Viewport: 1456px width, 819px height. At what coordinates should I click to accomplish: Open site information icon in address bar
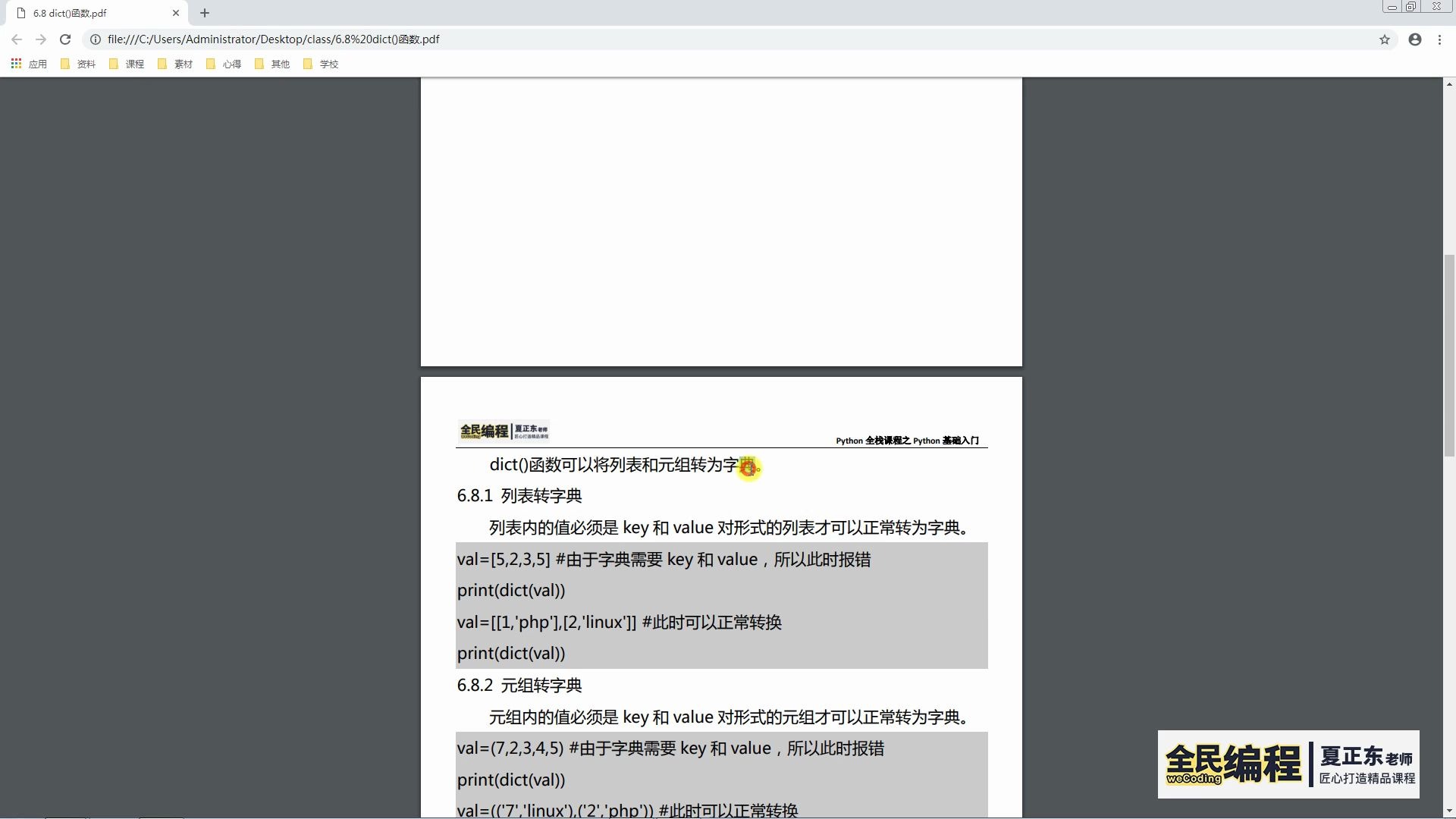point(96,39)
